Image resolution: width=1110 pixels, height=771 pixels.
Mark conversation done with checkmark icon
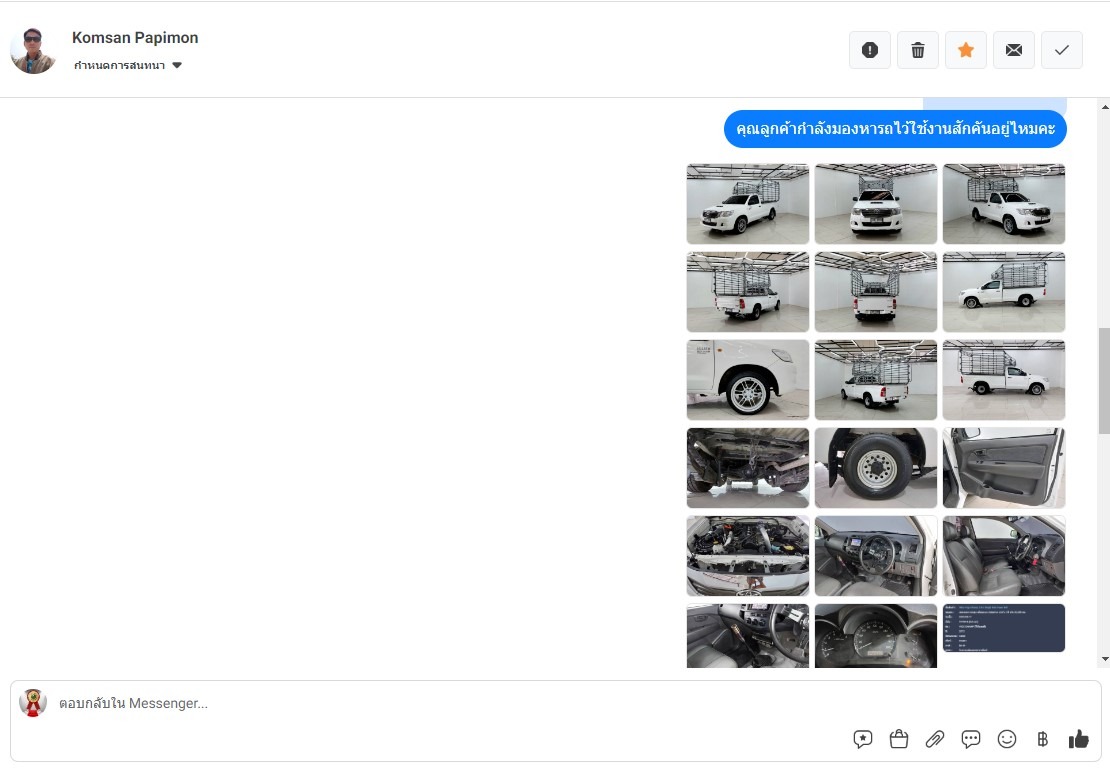pos(1062,50)
